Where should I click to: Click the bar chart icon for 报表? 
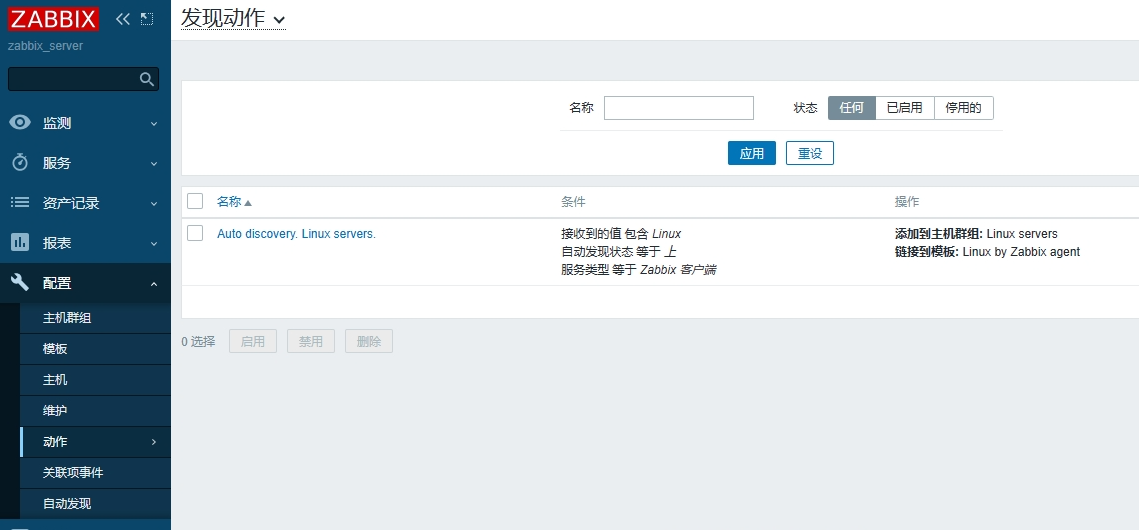click(20, 243)
